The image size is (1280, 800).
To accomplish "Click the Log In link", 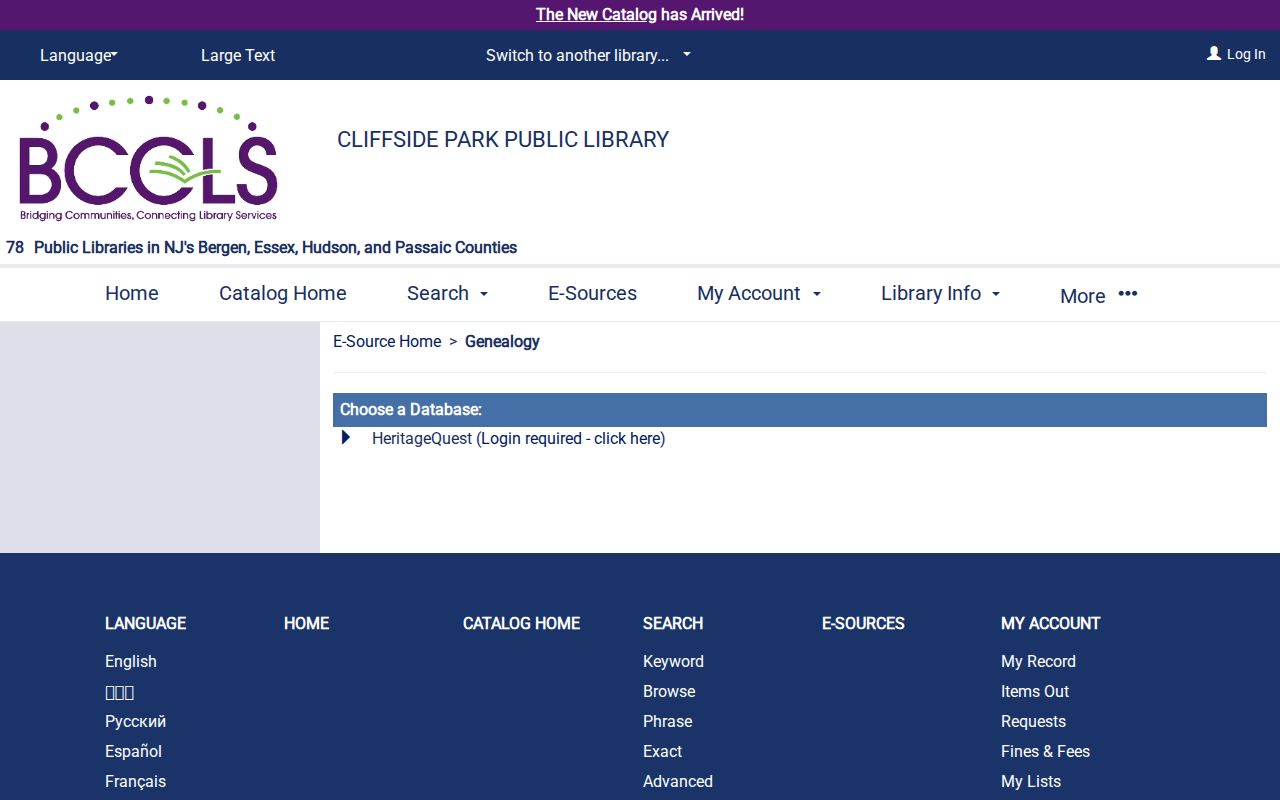I will point(1246,55).
